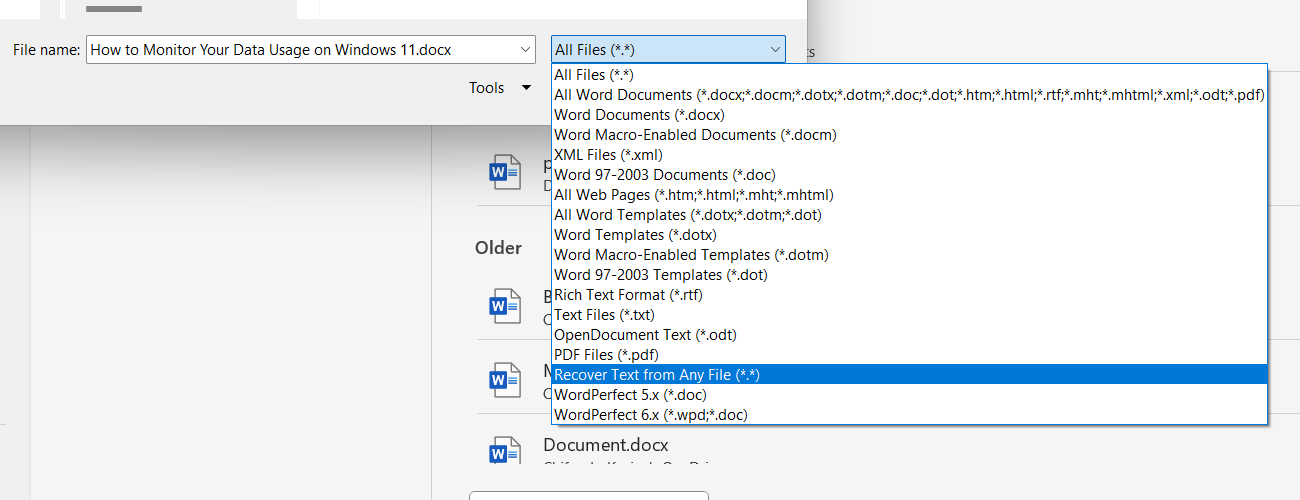Screen dimensions: 1300x500
Task: Expand the File name history dropdown arrow
Action: click(x=526, y=50)
